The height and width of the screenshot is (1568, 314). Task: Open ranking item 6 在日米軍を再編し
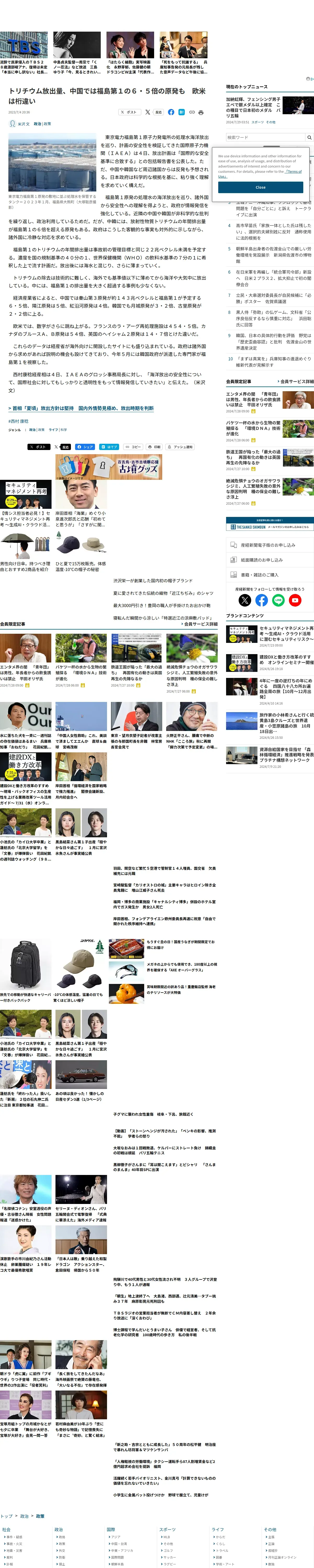[x=274, y=278]
